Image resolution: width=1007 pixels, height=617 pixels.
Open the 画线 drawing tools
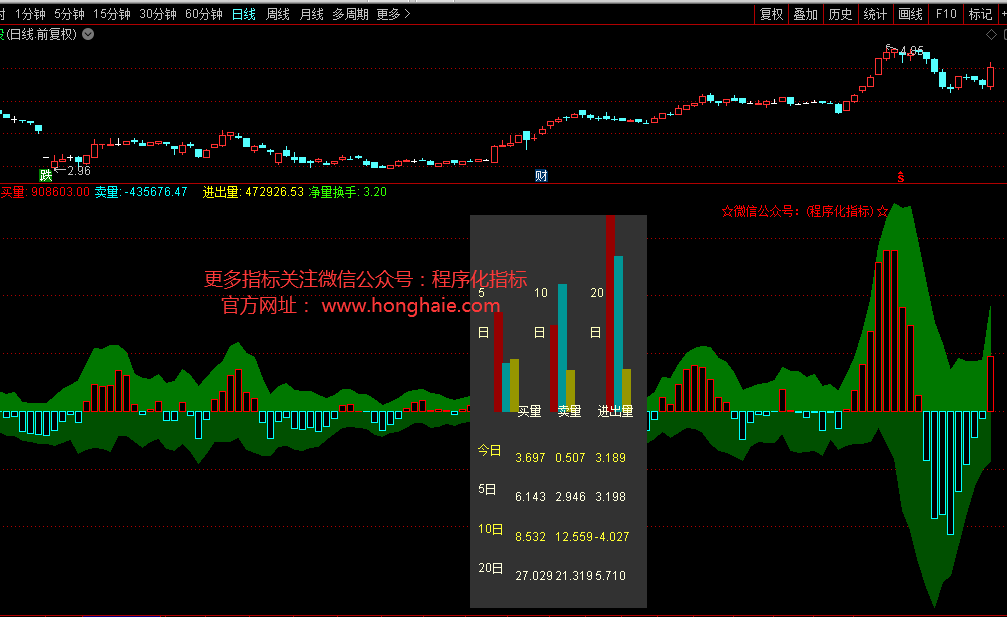(x=910, y=14)
